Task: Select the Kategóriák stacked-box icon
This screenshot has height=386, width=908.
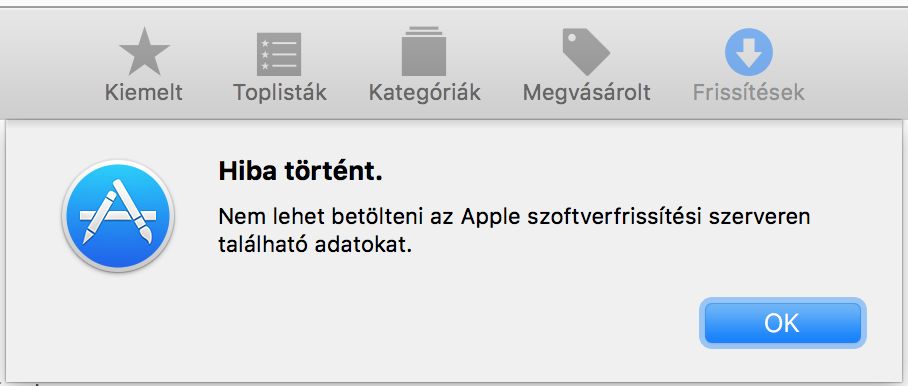Action: click(424, 52)
